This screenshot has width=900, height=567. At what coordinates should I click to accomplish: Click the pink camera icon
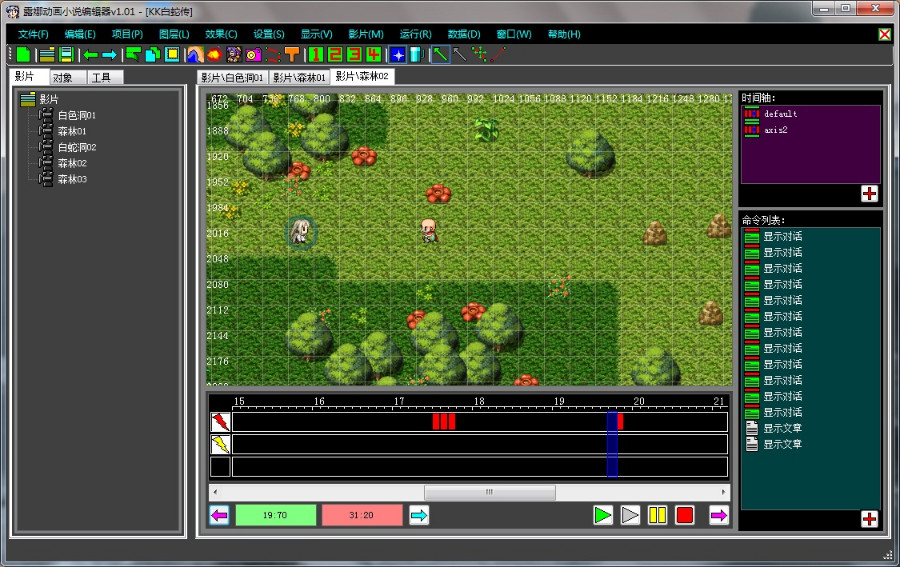point(253,55)
